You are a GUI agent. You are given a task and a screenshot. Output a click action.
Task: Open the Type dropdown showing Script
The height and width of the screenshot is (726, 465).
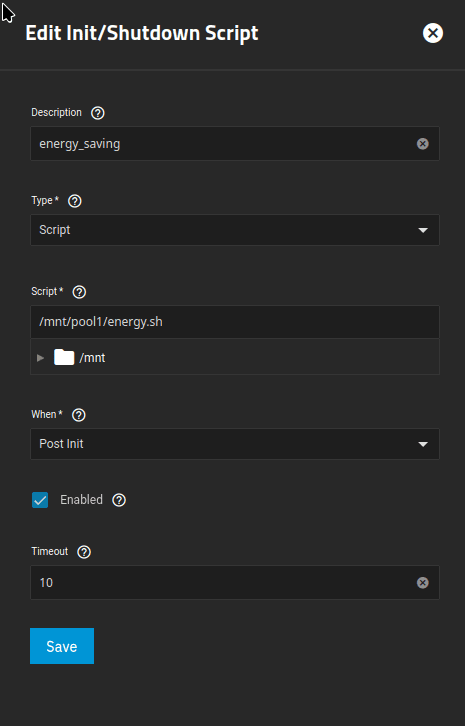tap(235, 230)
